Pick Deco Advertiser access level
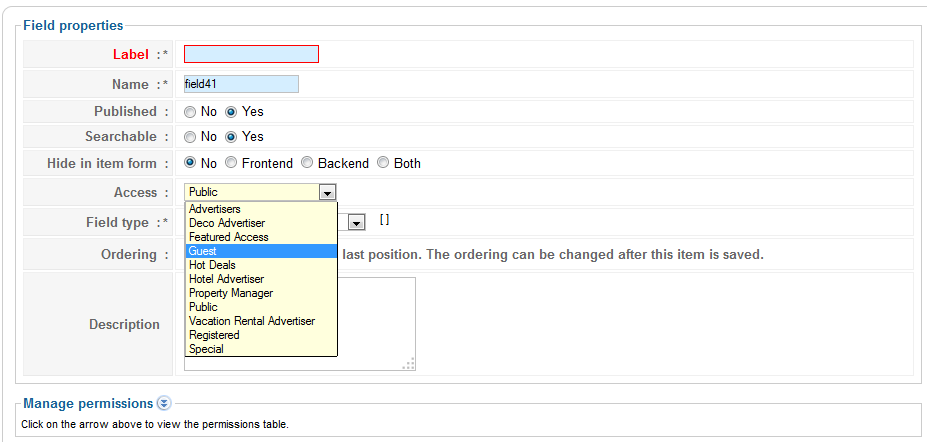This screenshot has height=442, width=927. pyautogui.click(x=261, y=223)
